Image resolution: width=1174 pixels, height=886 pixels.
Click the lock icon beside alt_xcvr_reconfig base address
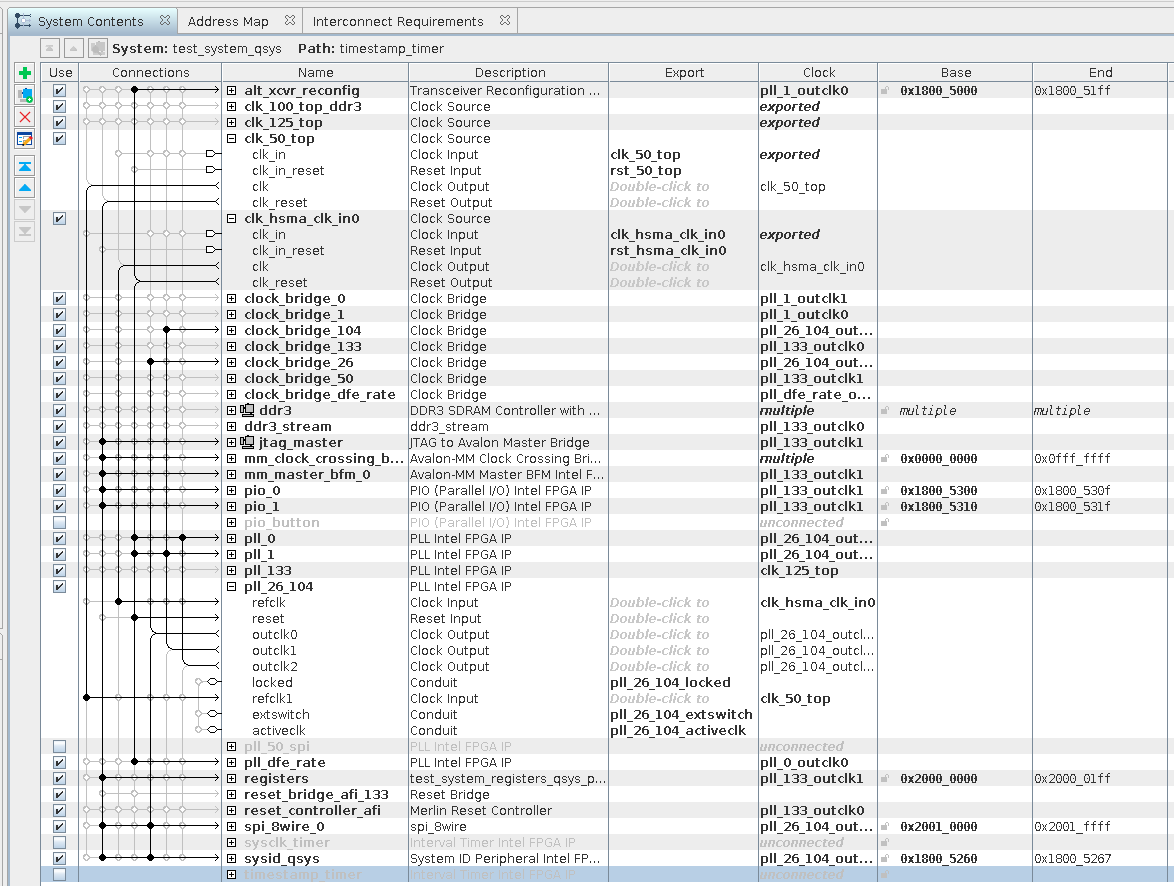(884, 91)
